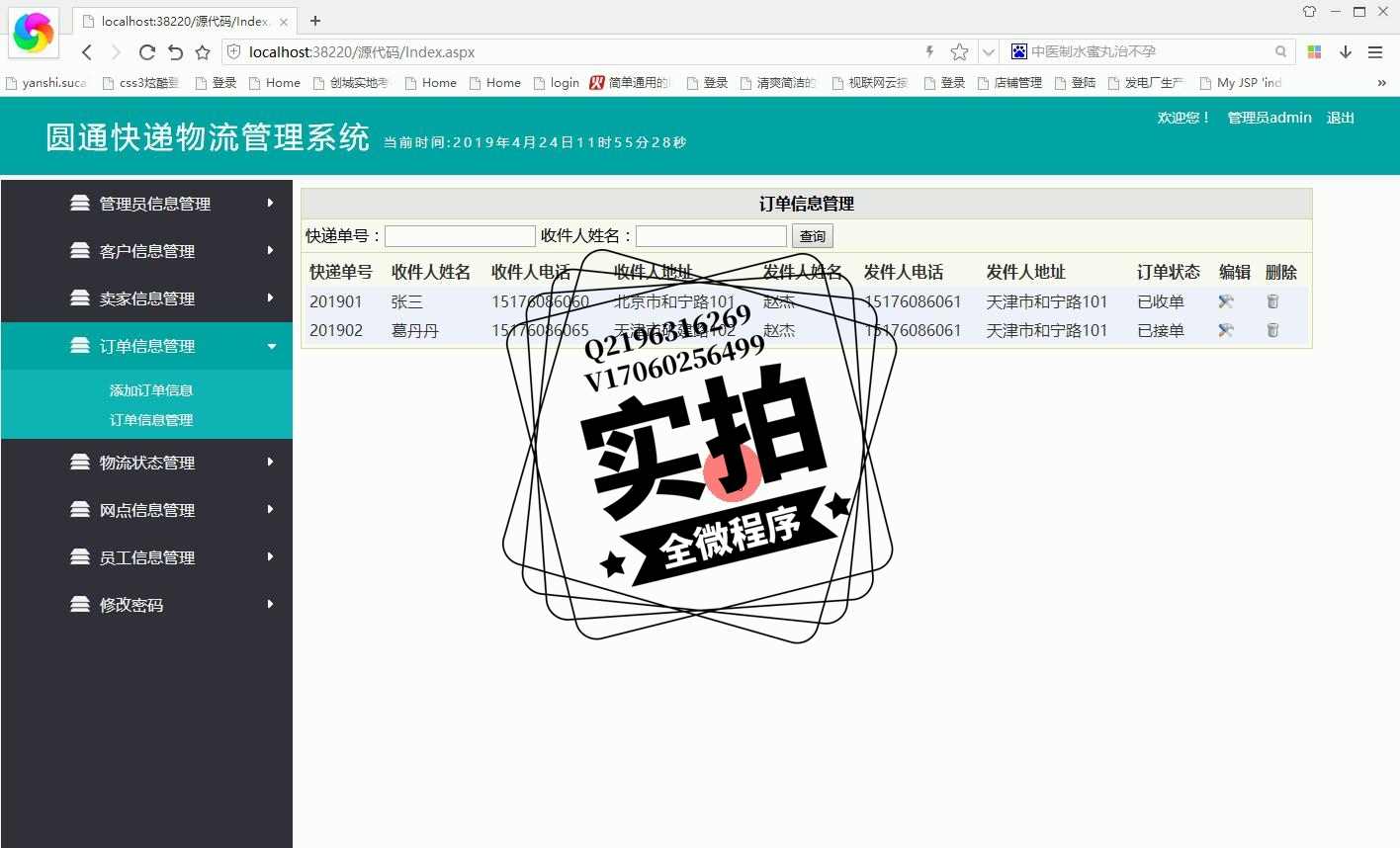Reload the page with refresh icon
This screenshot has height=848, width=1400.
pos(146,52)
